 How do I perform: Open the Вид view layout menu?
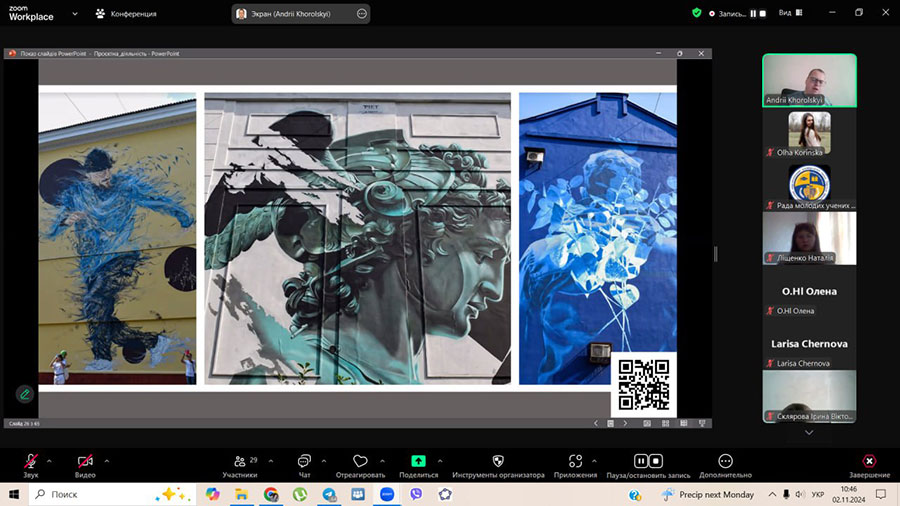point(790,13)
